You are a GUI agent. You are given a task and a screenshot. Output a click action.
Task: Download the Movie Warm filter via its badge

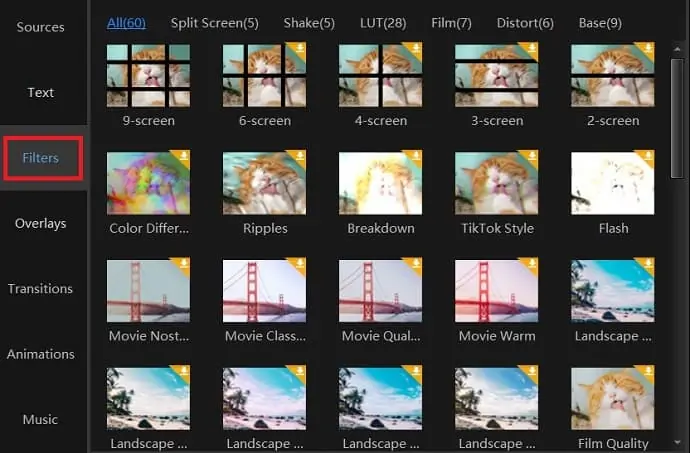point(532,264)
